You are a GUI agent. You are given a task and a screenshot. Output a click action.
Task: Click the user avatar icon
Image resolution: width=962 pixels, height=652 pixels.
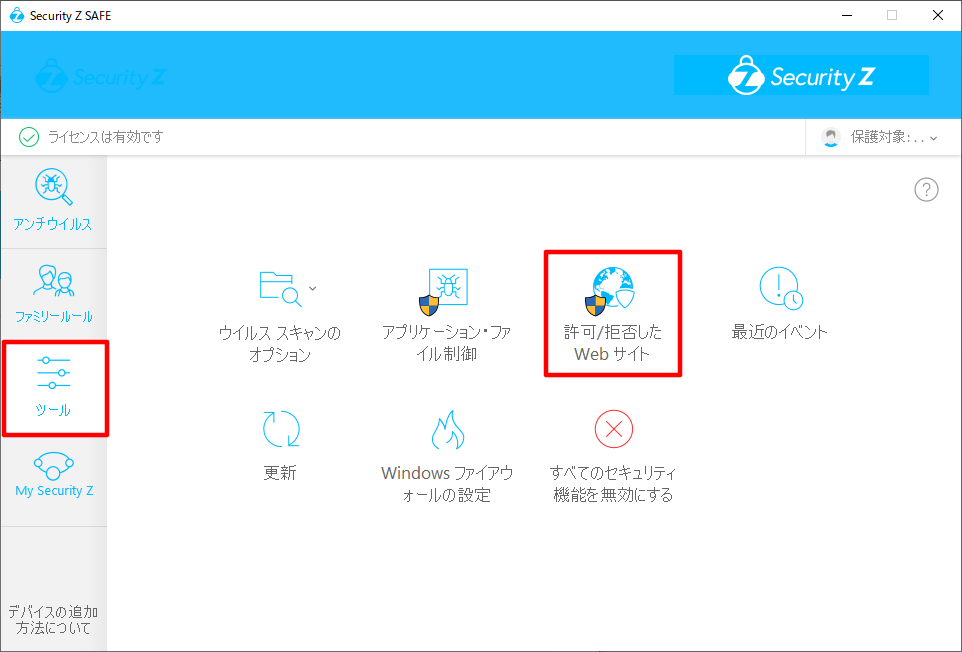(830, 137)
